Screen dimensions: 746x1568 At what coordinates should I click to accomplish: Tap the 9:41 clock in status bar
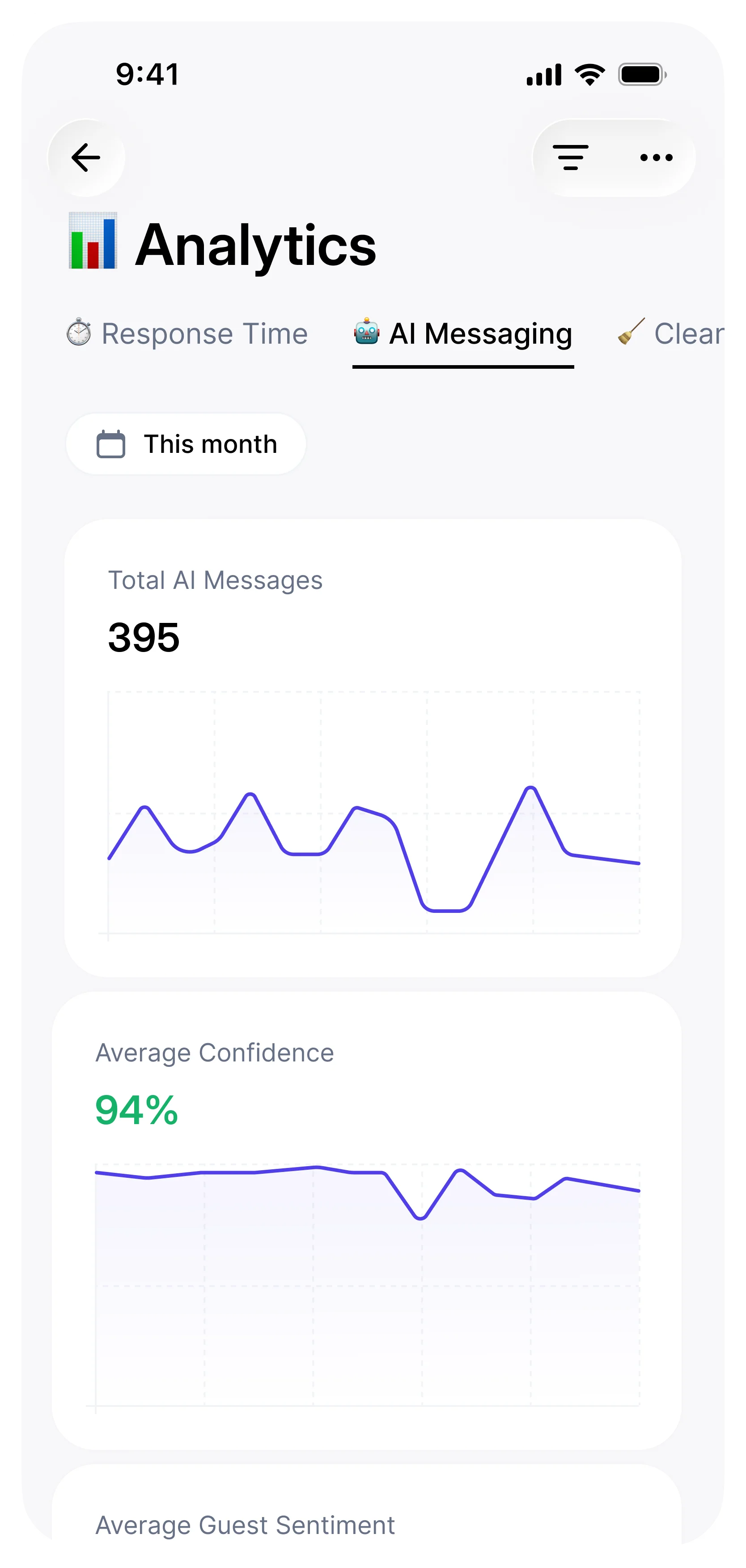point(146,74)
